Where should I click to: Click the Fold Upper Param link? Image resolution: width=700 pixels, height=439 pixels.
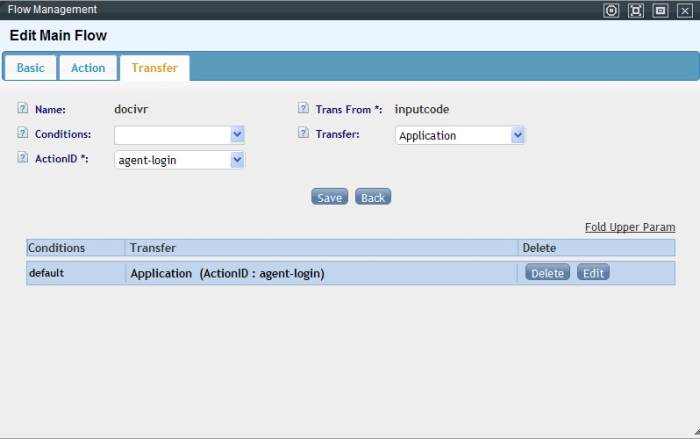[x=630, y=227]
